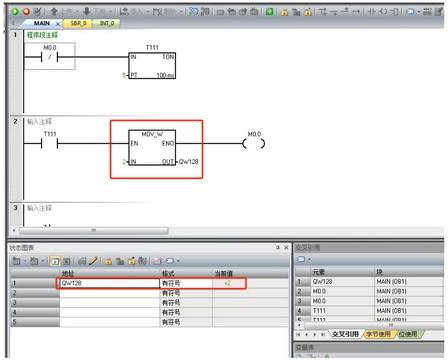448x362 pixels.
Task: Click the Delete icon in editor toolbar
Action: (x=157, y=12)
